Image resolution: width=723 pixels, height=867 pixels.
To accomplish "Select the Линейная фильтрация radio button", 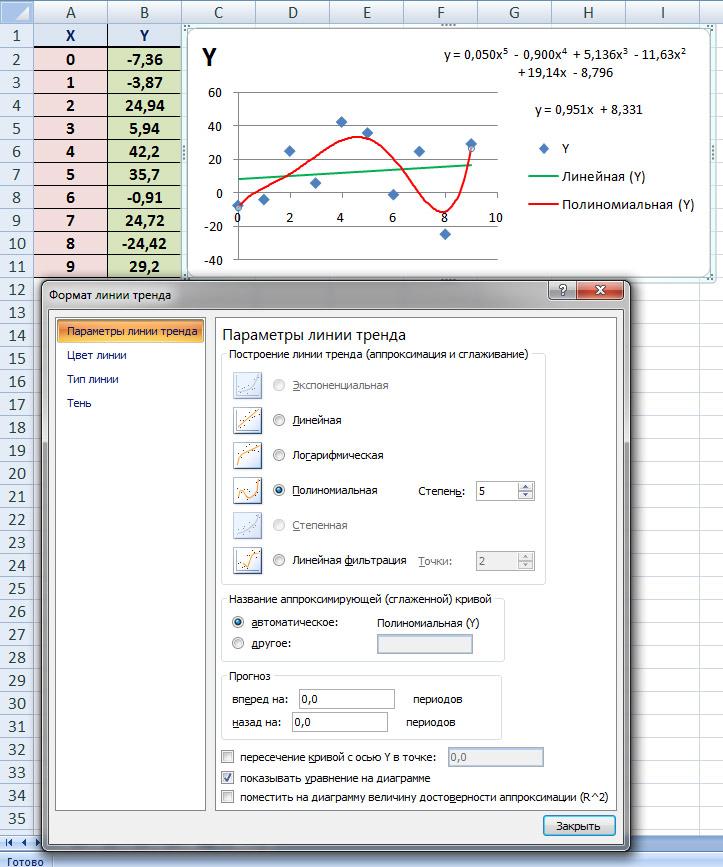I will click(279, 560).
